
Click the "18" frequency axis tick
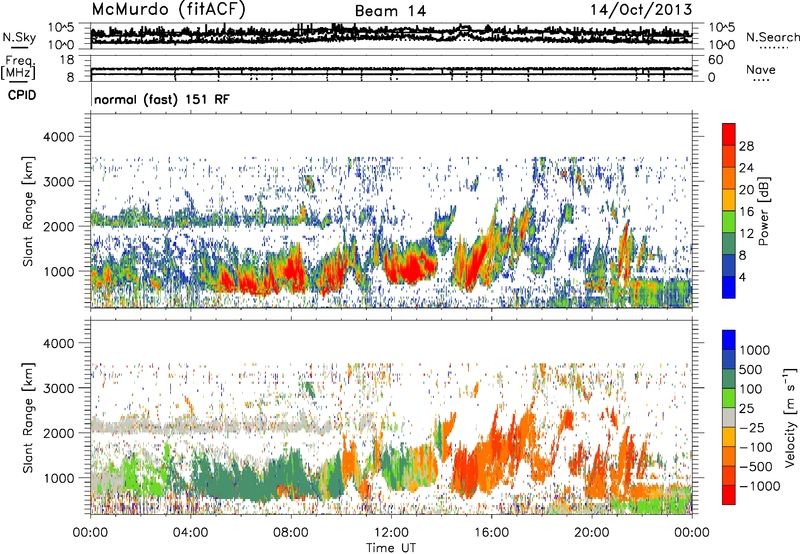[x=67, y=60]
